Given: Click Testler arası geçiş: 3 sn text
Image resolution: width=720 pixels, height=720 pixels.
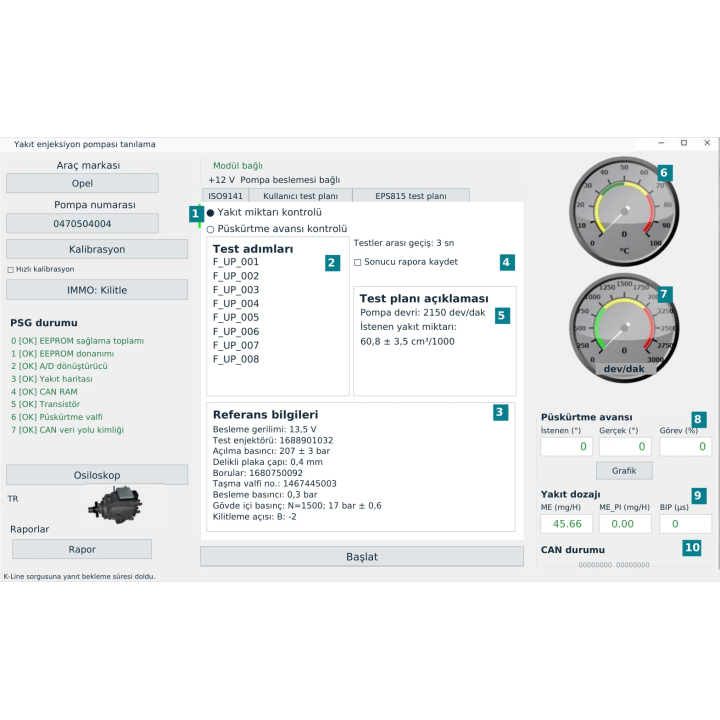Looking at the screenshot, I should point(404,243).
